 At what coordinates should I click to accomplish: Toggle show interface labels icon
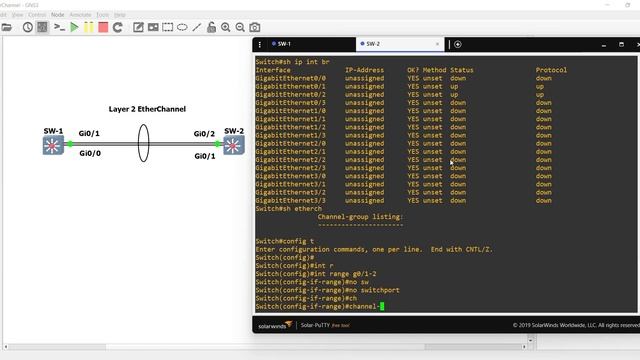tap(42, 27)
